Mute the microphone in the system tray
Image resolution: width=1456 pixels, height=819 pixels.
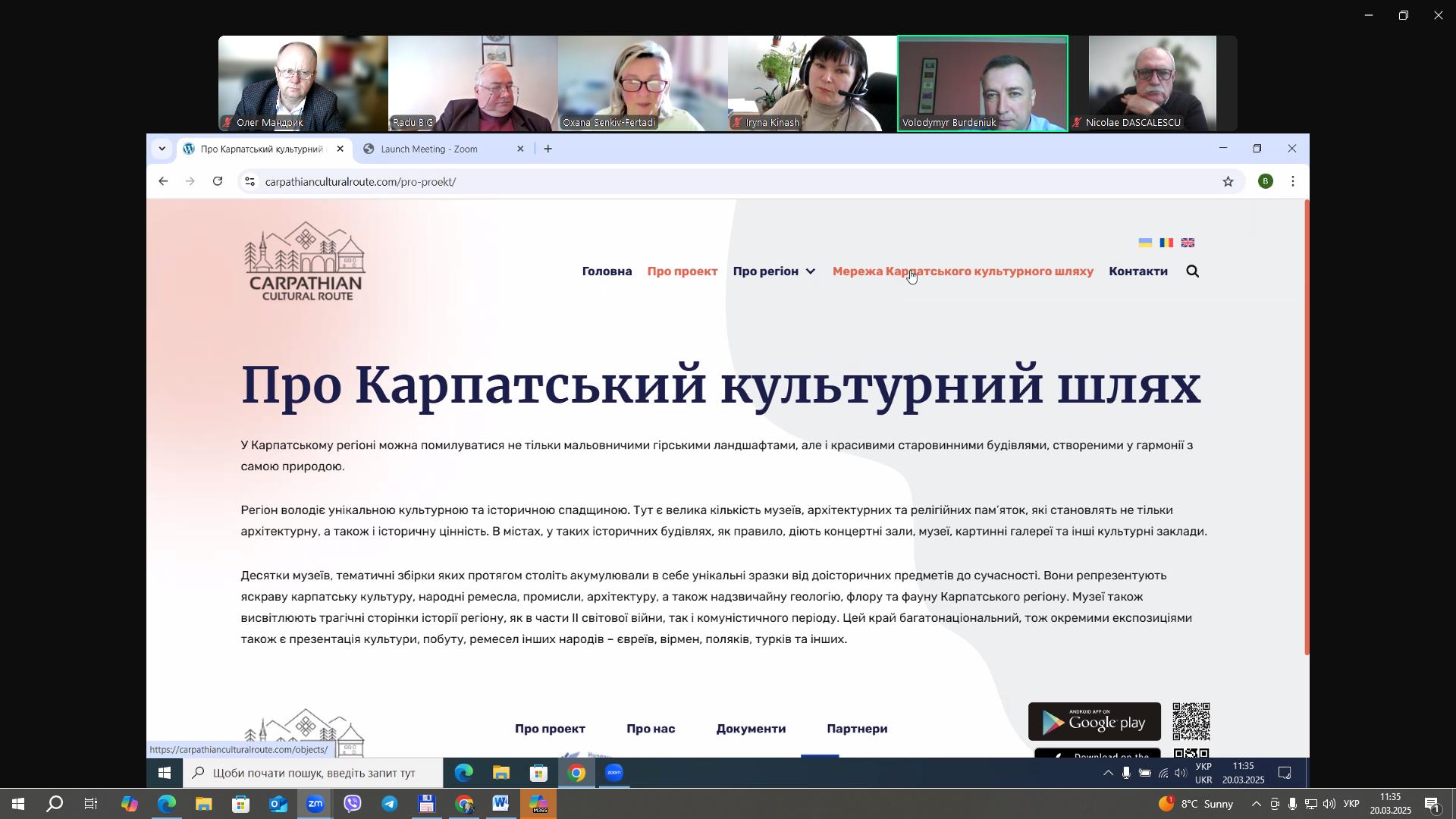[1291, 804]
